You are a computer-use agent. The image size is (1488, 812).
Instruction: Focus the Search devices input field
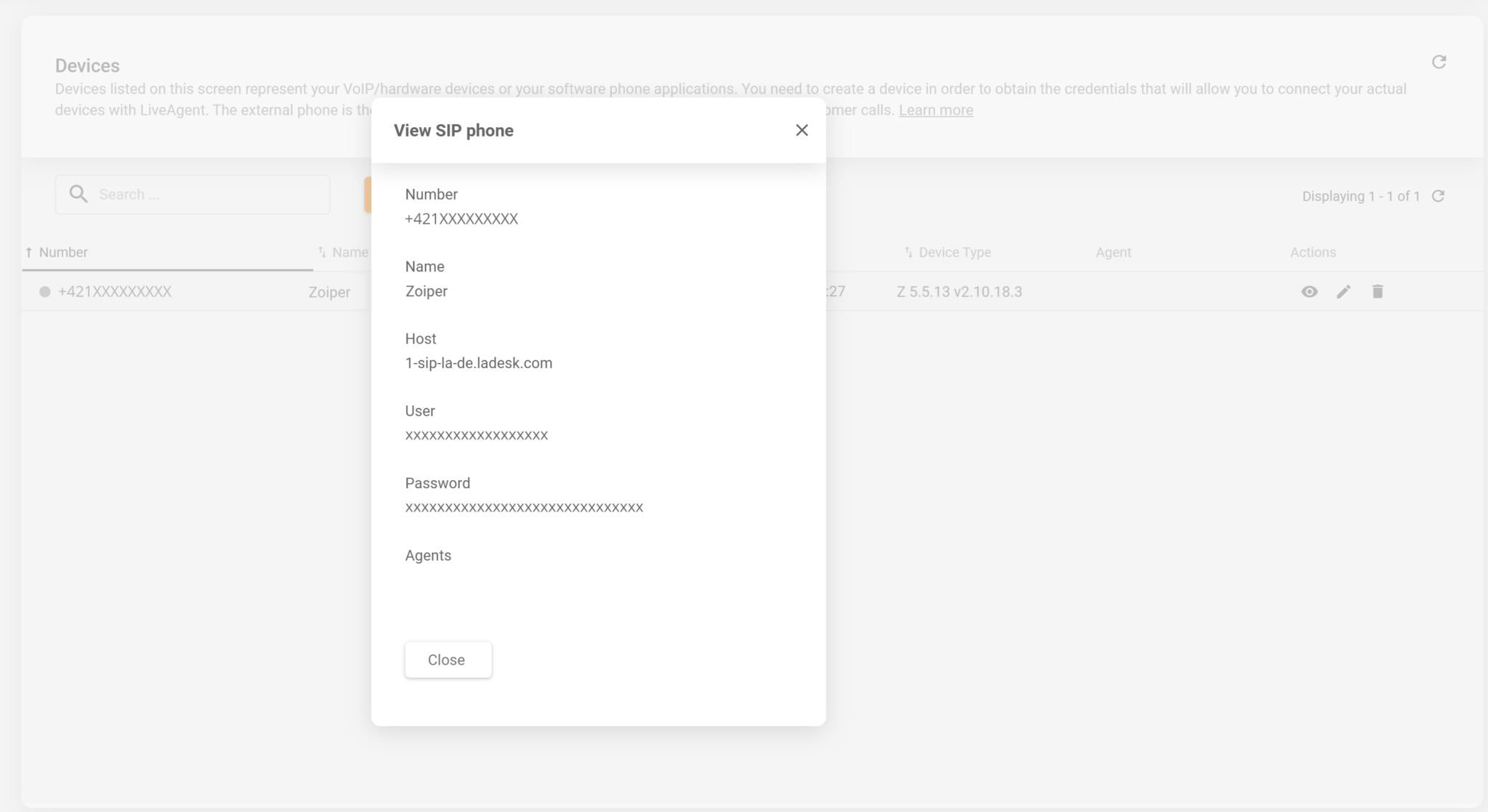point(211,195)
